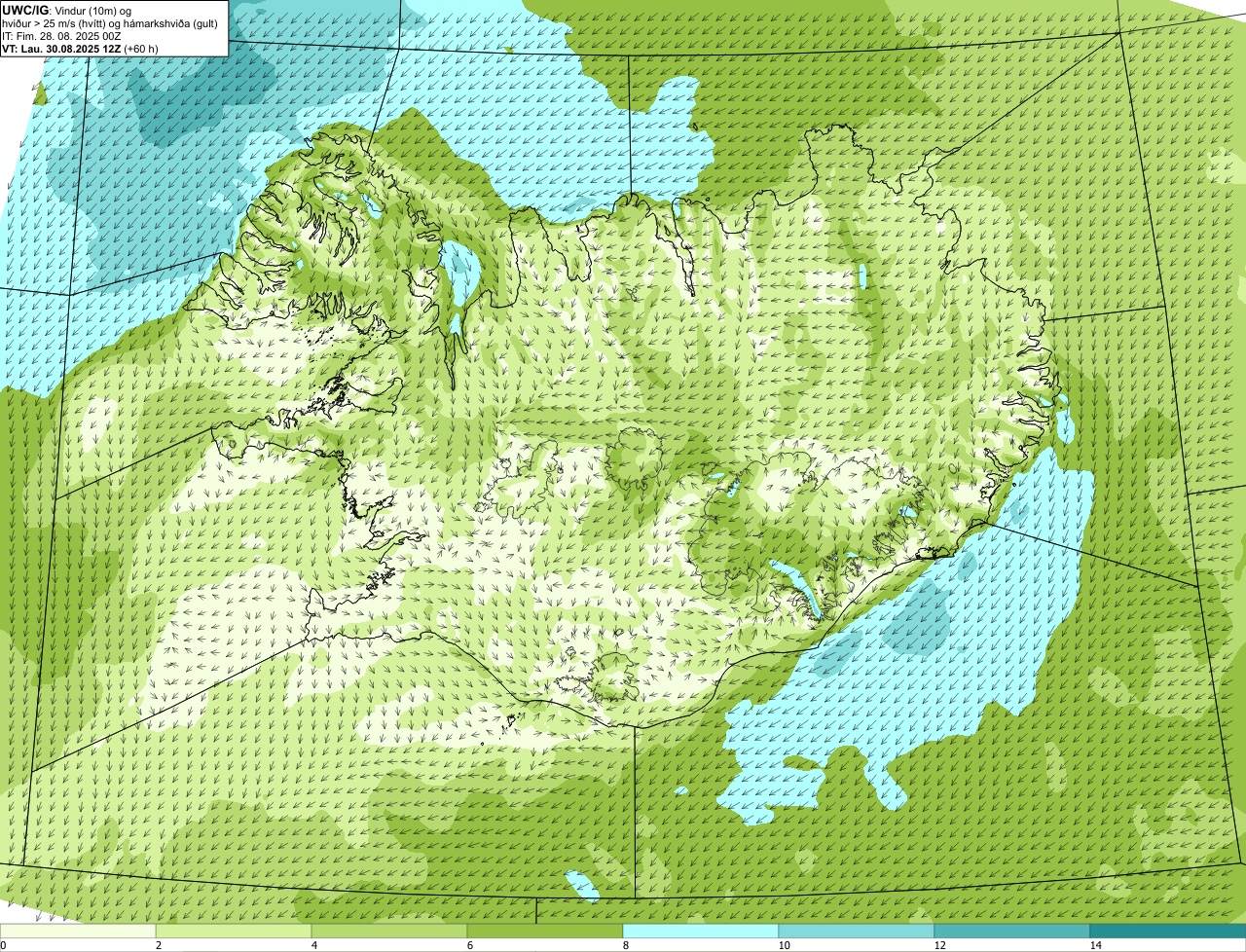Click the legend label '10'

[784, 945]
